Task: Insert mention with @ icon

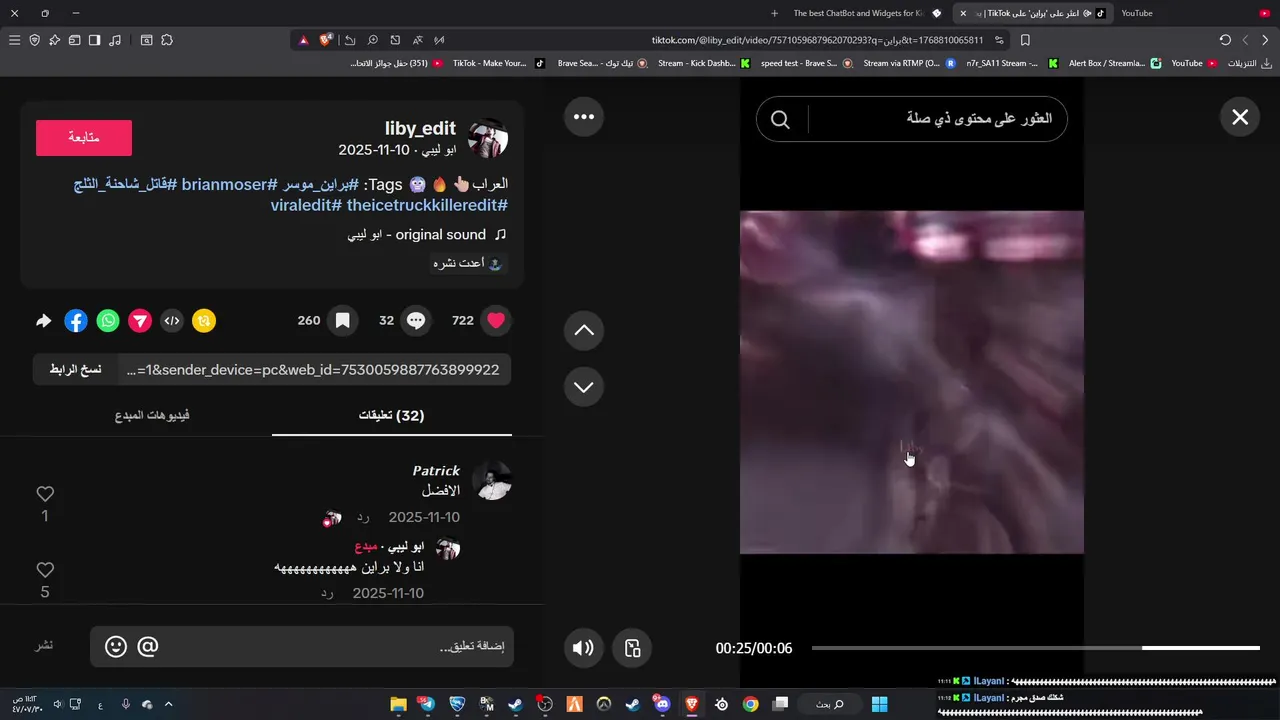Action: pyautogui.click(x=148, y=647)
